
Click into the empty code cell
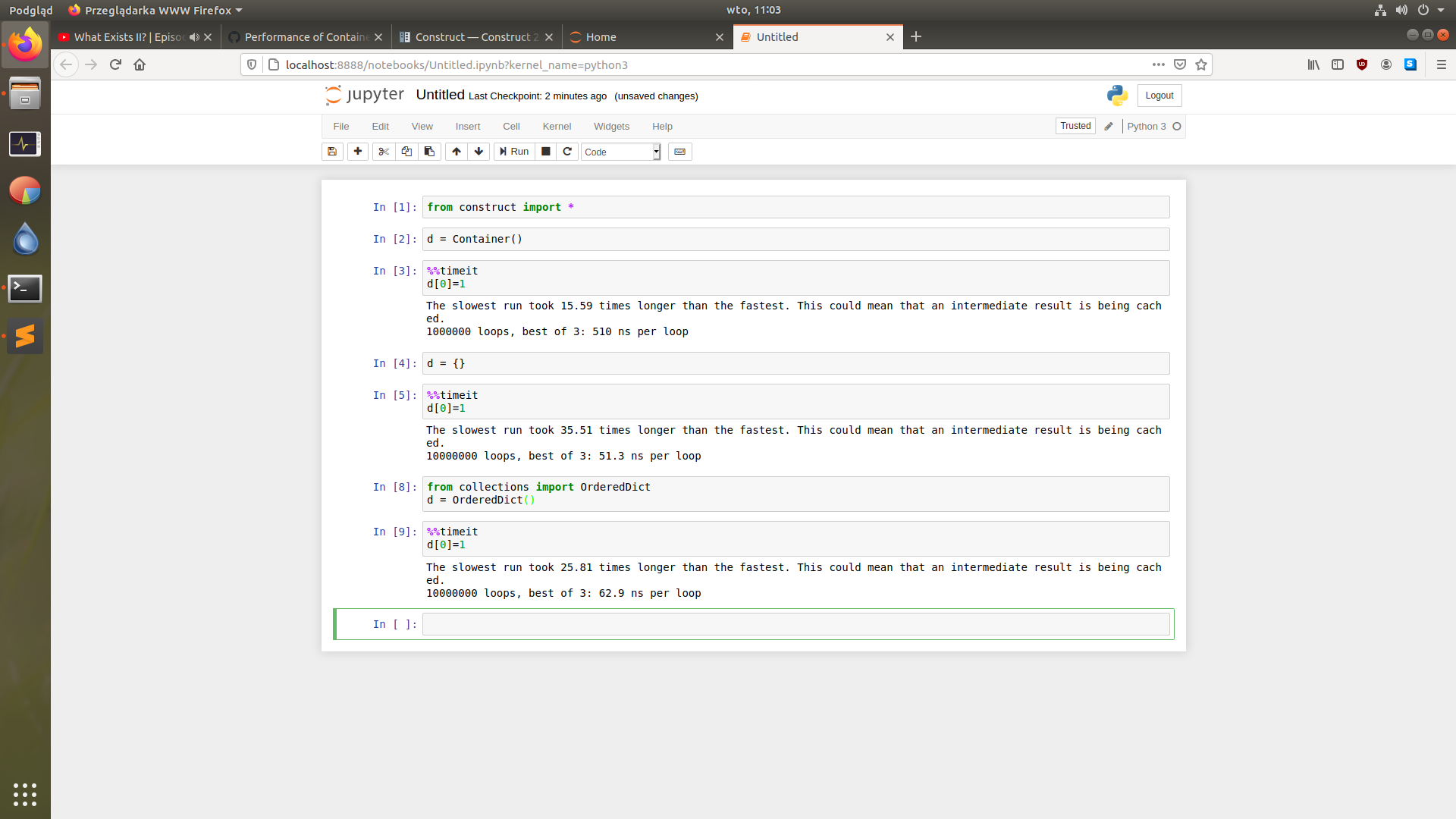tap(795, 624)
